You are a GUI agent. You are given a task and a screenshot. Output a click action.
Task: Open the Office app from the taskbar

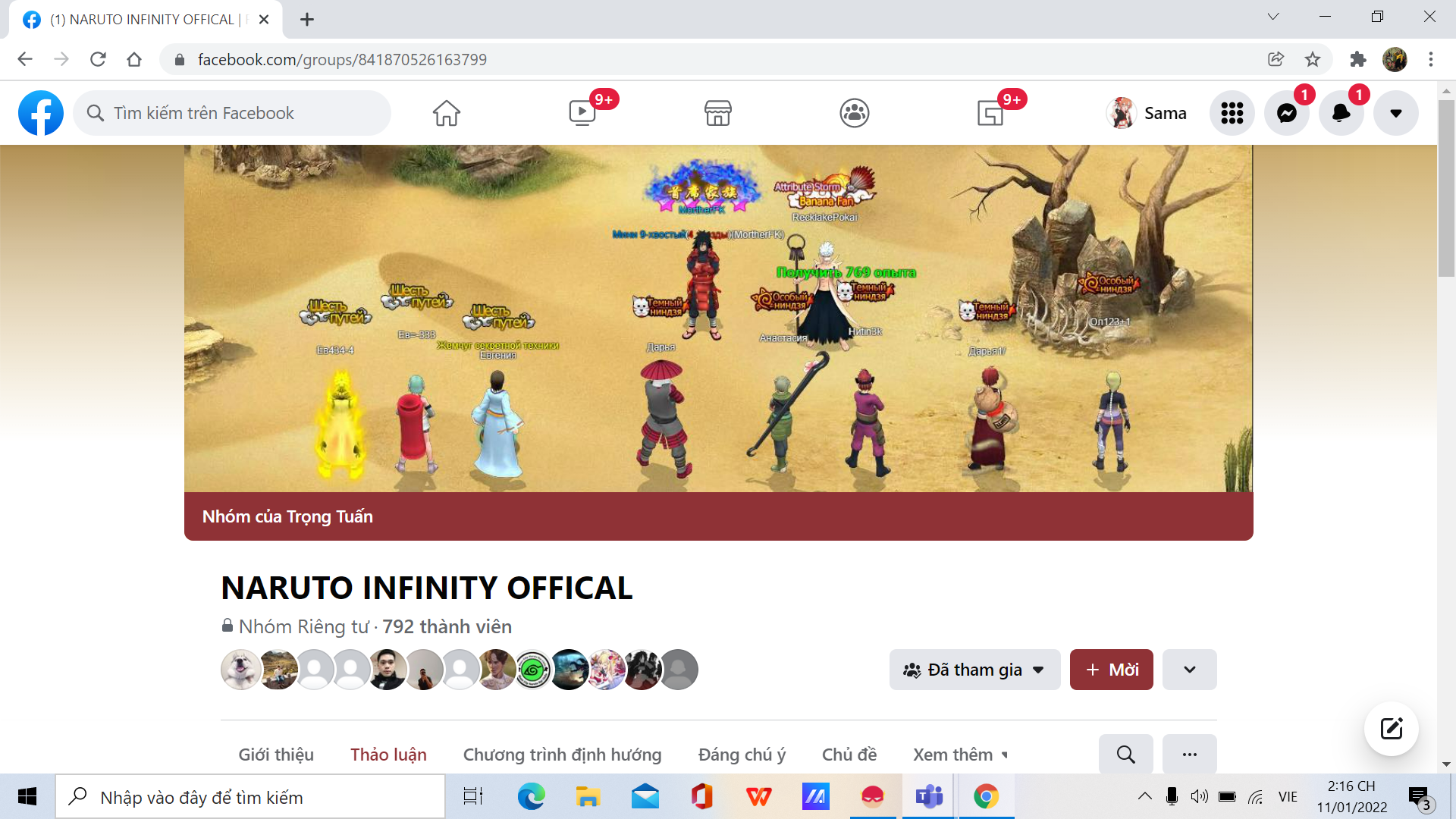702,796
